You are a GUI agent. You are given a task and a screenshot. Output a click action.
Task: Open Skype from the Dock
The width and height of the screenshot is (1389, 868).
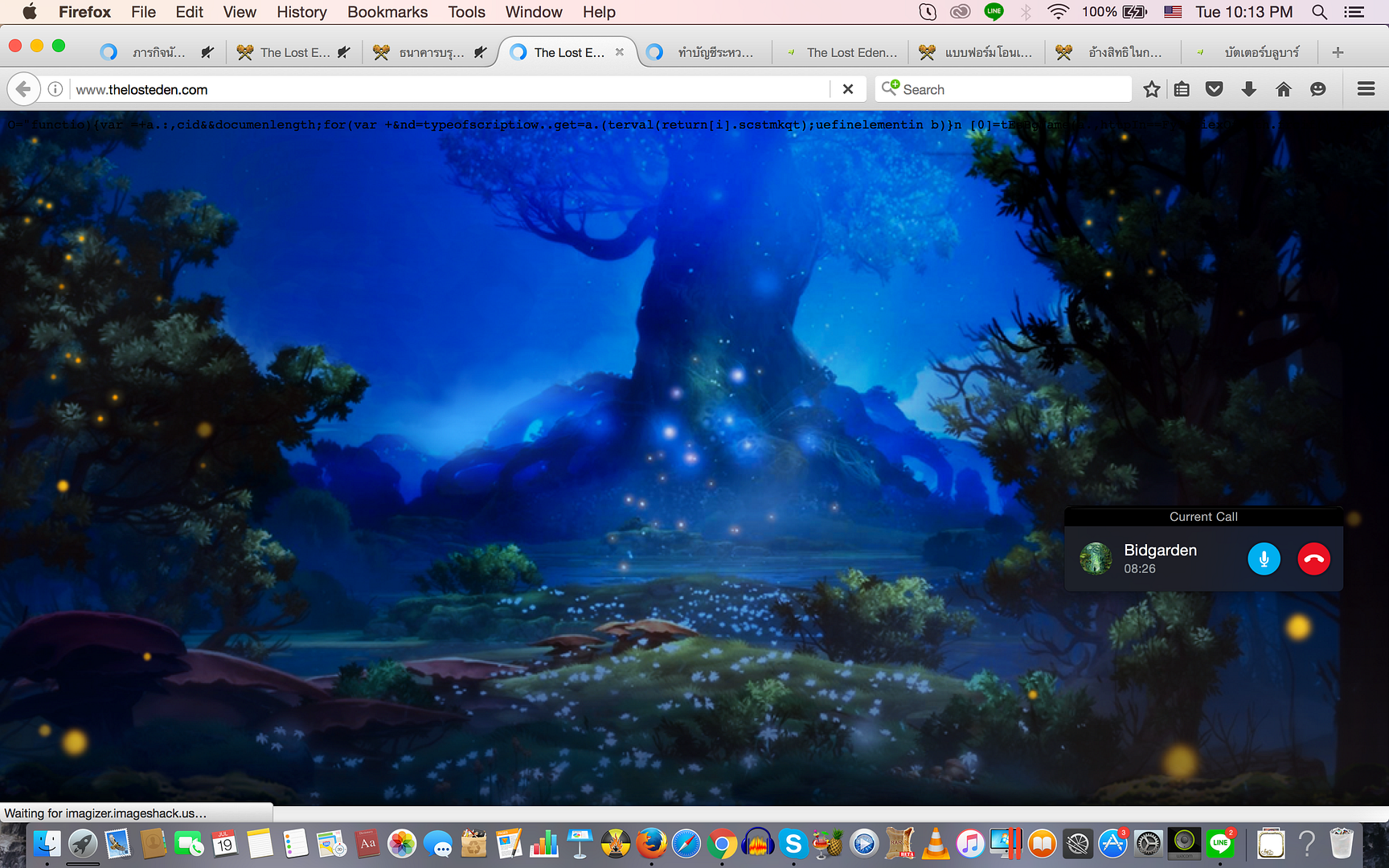(x=793, y=844)
